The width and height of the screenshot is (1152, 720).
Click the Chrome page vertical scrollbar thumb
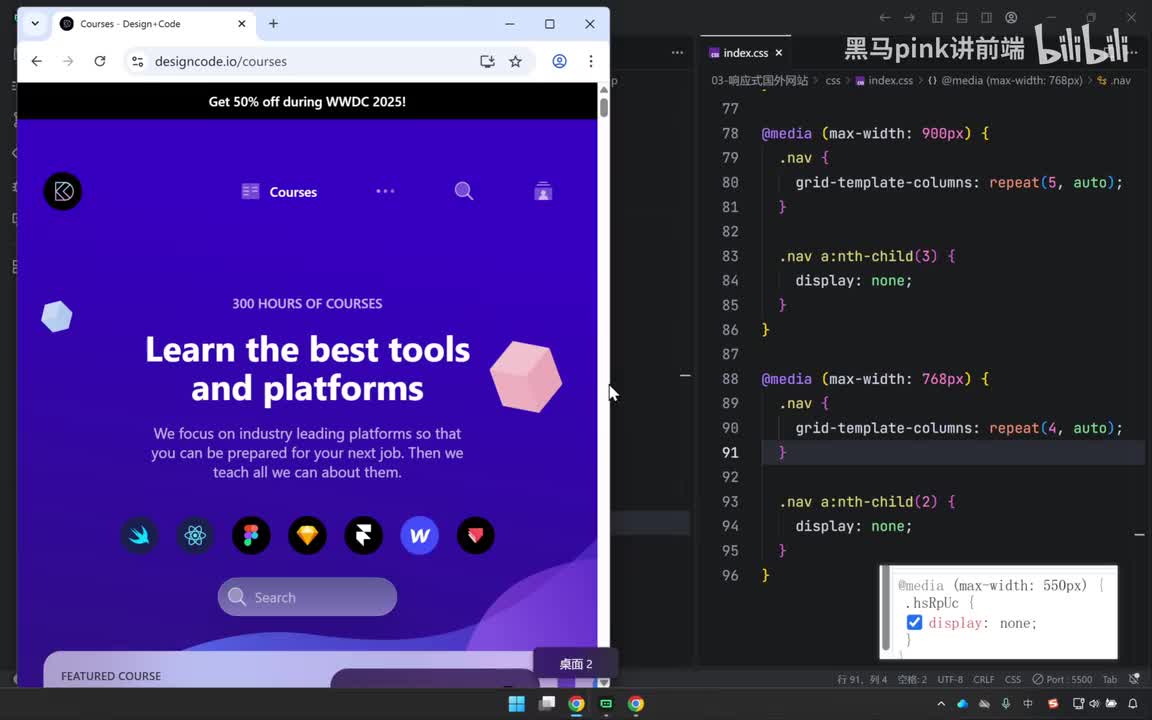point(604,107)
